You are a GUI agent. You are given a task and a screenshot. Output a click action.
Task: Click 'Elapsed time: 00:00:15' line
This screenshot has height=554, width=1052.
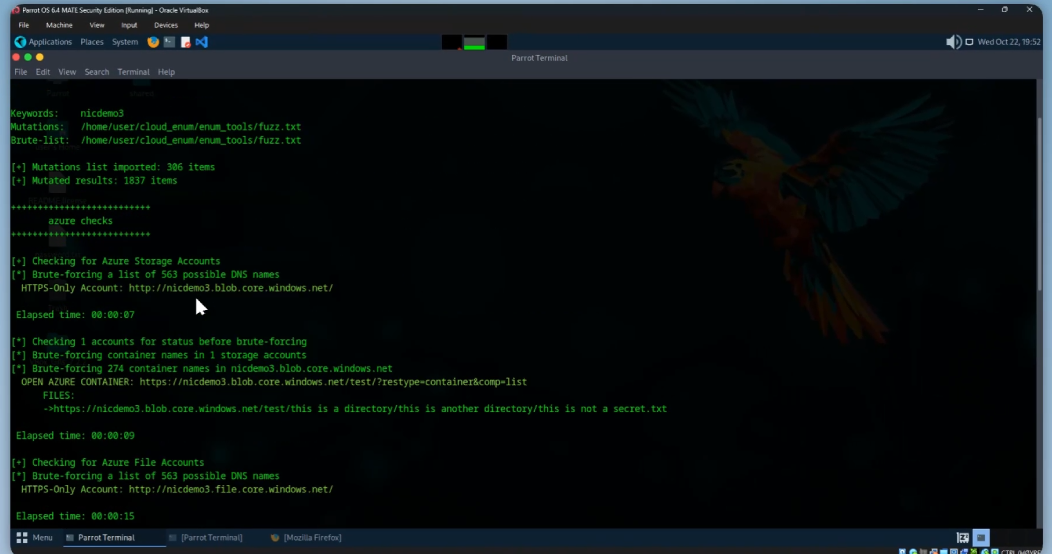[75, 516]
